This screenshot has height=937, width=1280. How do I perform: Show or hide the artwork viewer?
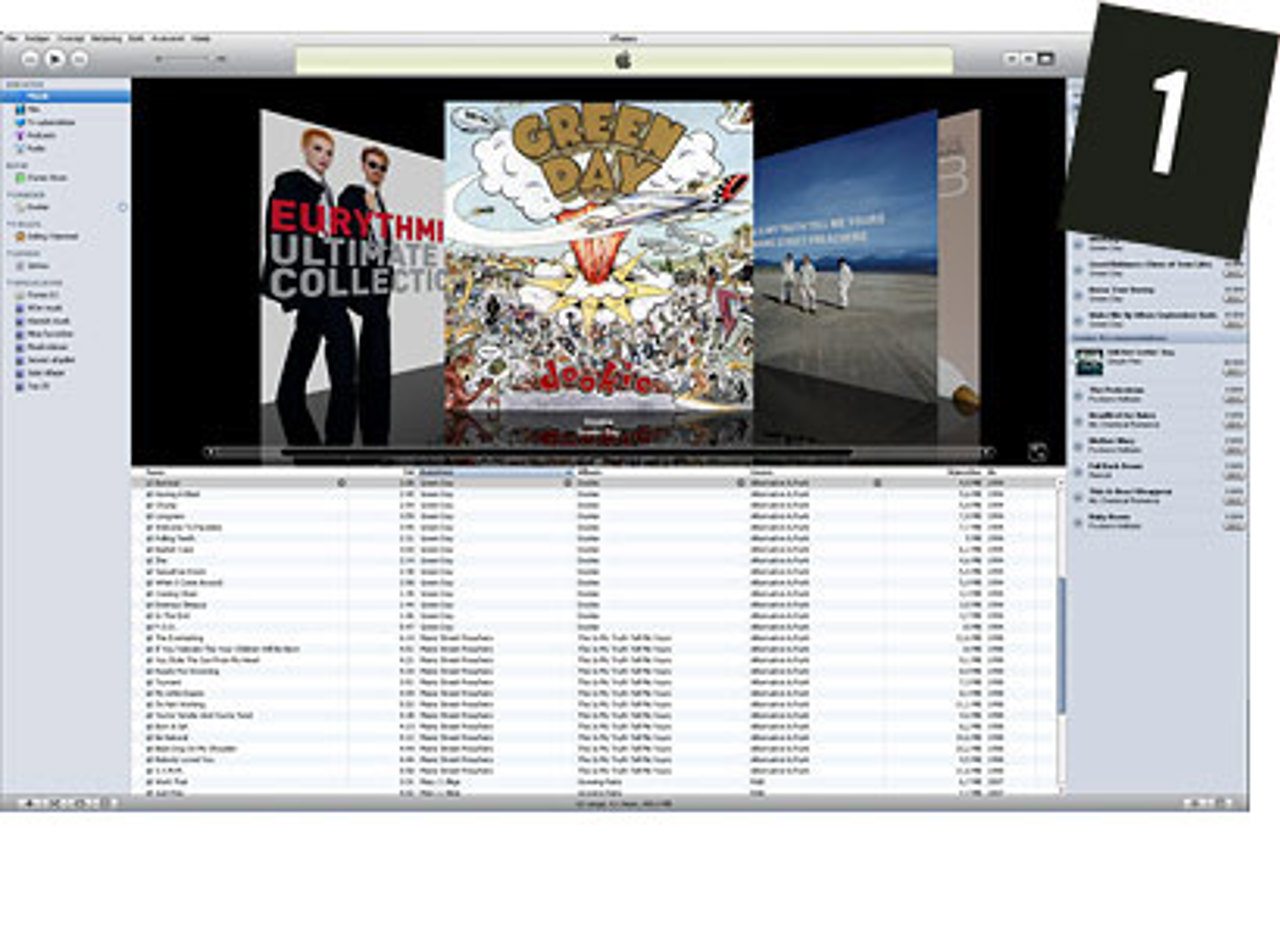(108, 803)
